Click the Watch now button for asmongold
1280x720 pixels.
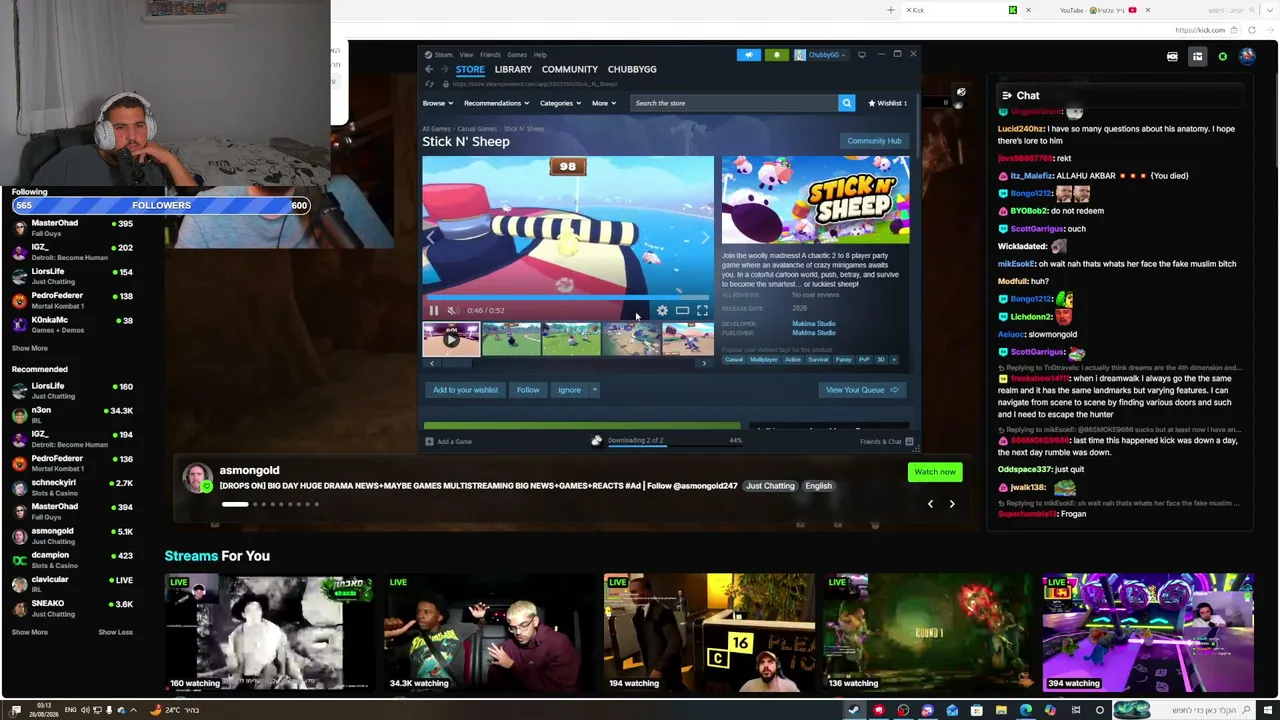point(935,472)
